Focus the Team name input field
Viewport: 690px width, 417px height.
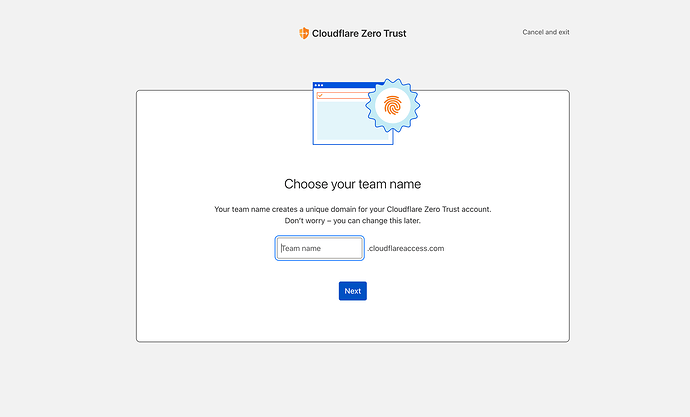319,248
